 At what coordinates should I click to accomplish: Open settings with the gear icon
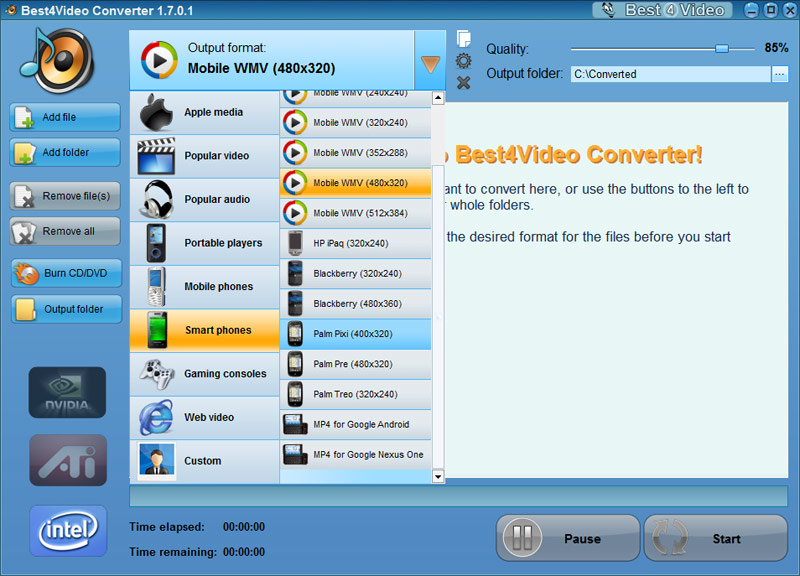tap(463, 61)
